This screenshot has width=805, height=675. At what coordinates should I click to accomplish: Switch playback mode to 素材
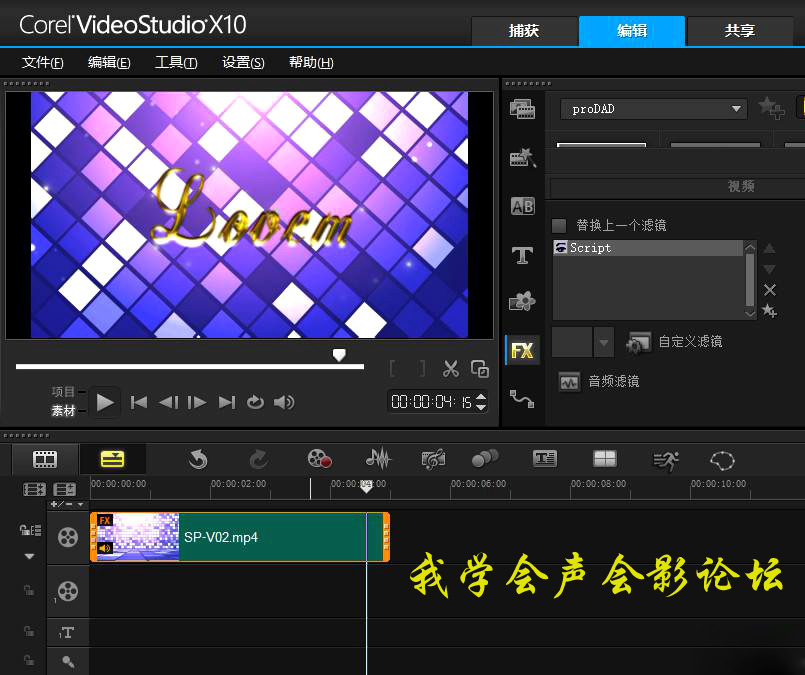[x=63, y=410]
